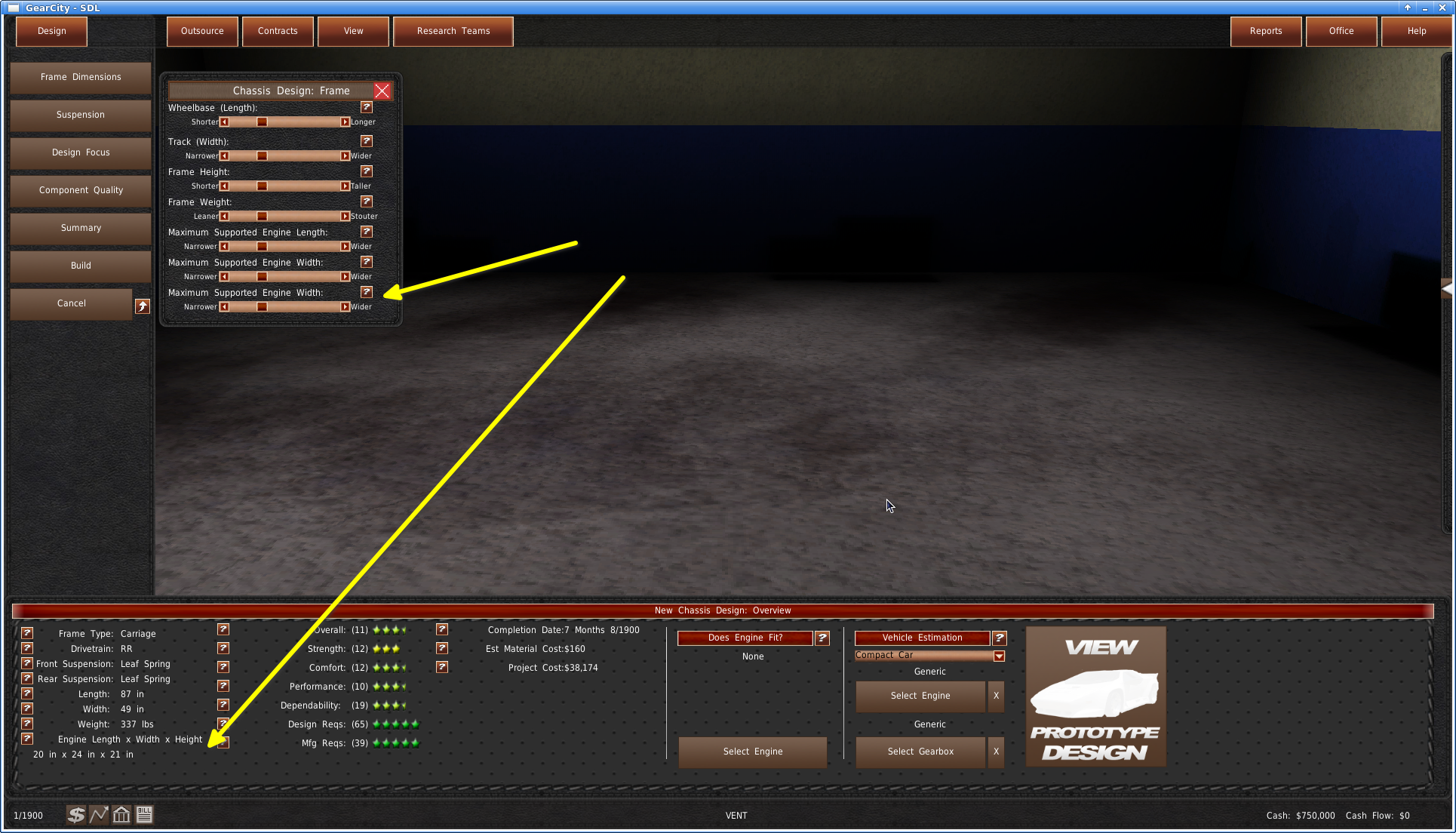
Task: Click help icon next to Wheelbase (Length)
Action: point(367,108)
